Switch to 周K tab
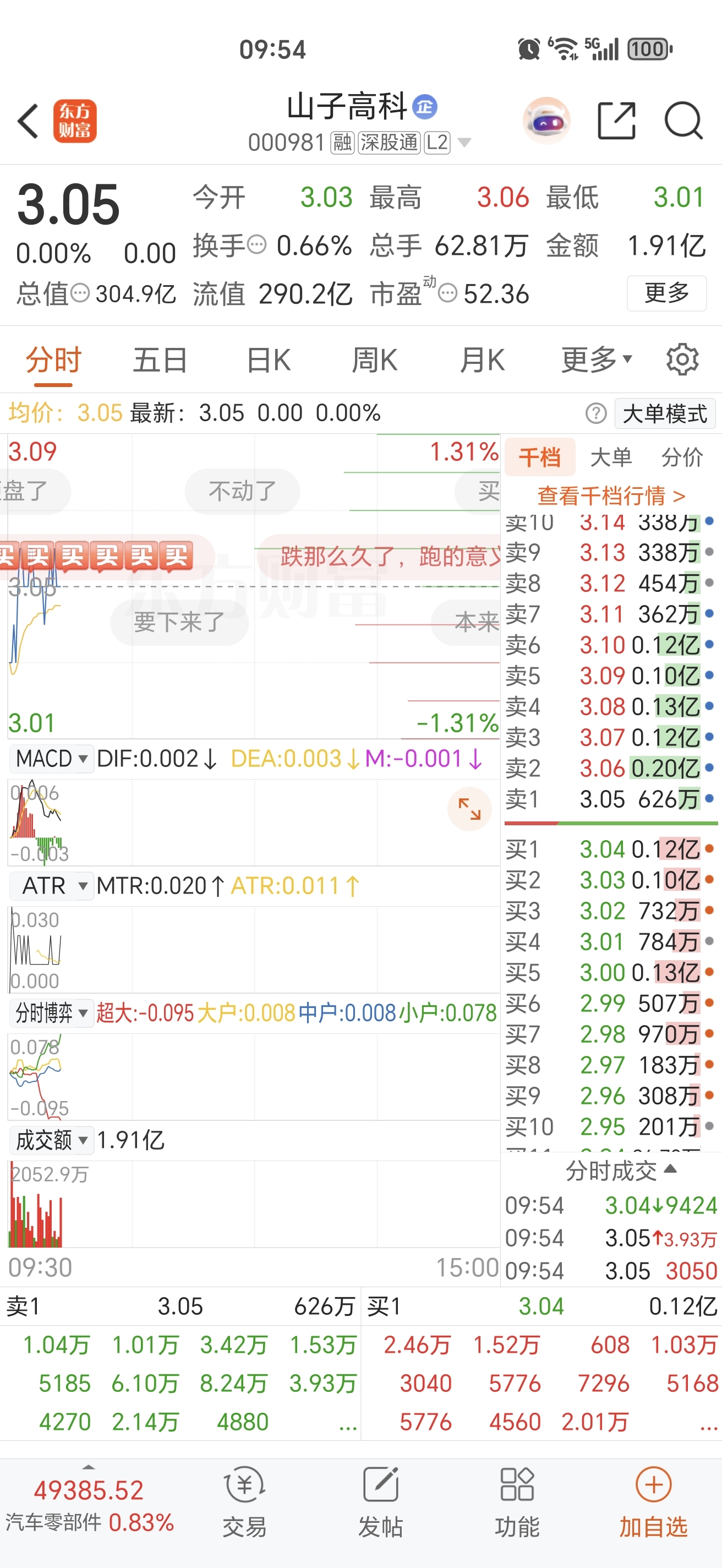Image resolution: width=722 pixels, height=1568 pixels. tap(375, 360)
